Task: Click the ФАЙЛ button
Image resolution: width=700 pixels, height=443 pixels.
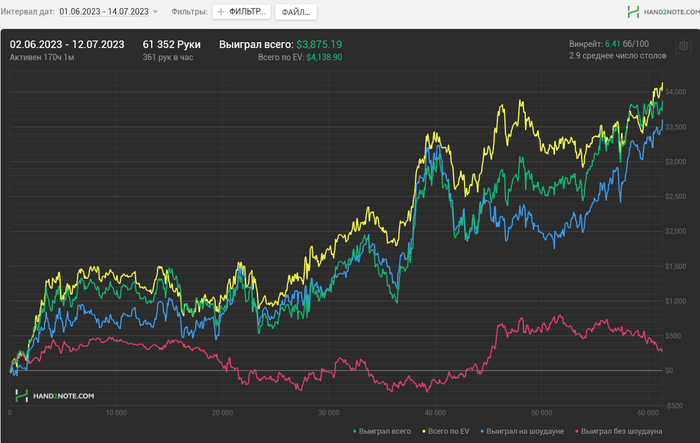Action: 295,12
